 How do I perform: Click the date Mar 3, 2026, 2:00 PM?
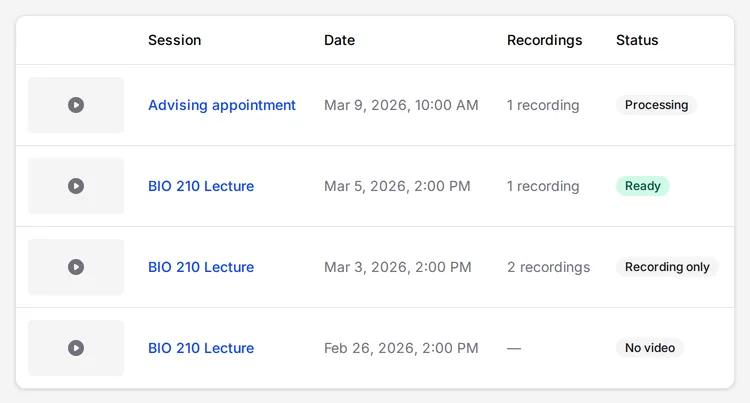click(398, 267)
